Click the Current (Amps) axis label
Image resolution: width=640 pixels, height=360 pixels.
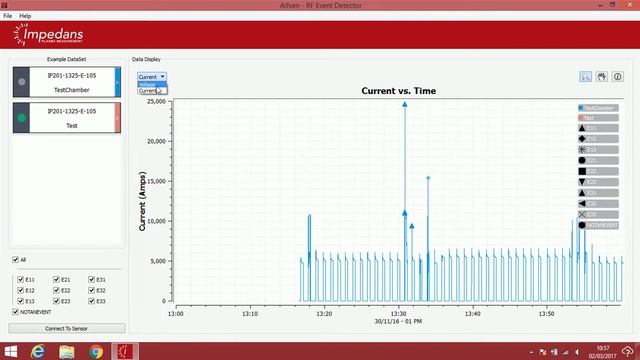tap(142, 201)
